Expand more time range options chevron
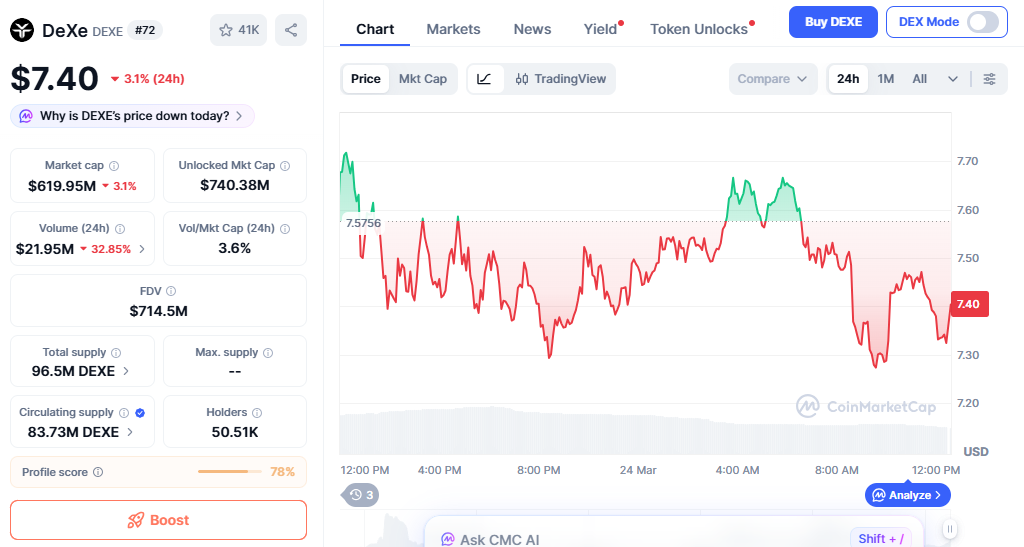The width and height of the screenshot is (1024, 547). [953, 79]
